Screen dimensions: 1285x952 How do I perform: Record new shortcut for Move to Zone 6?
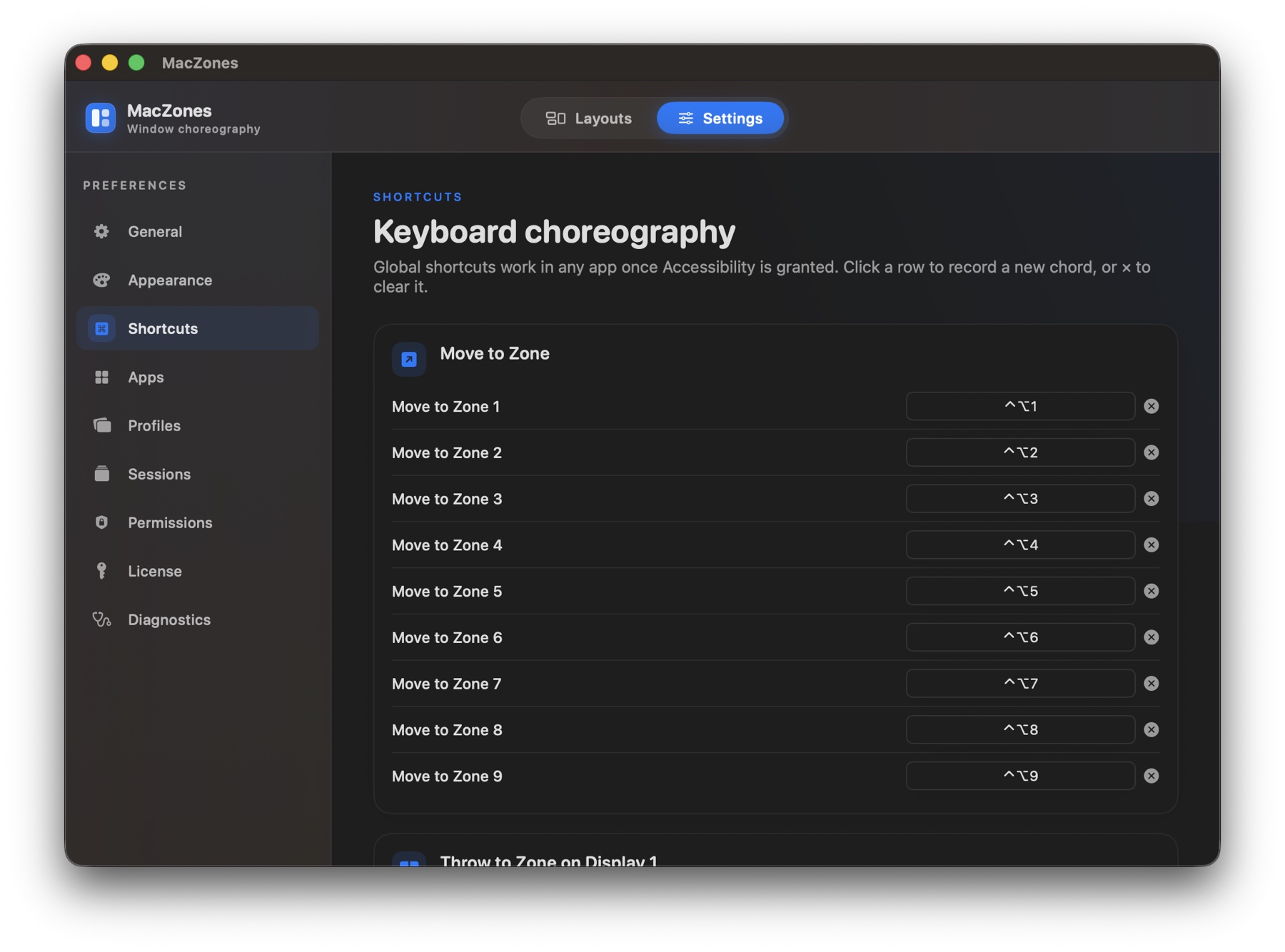tap(1020, 637)
